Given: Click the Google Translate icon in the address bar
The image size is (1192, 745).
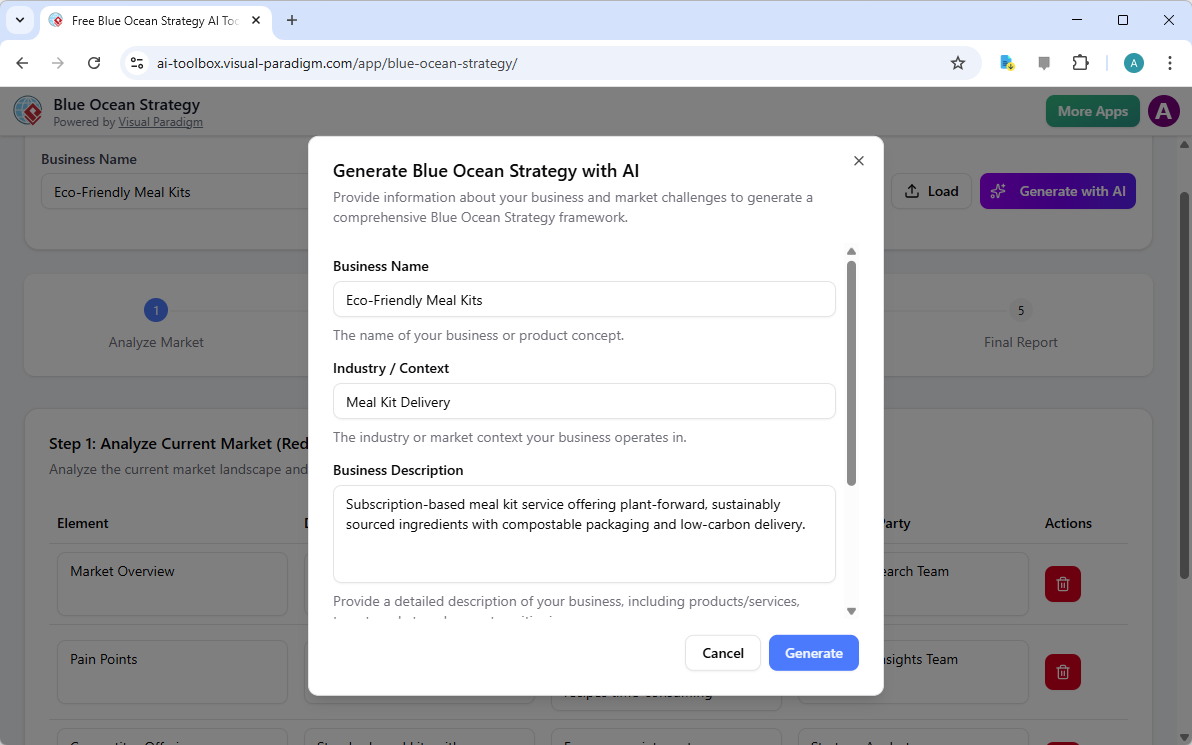Looking at the screenshot, I should pos(1006,62).
